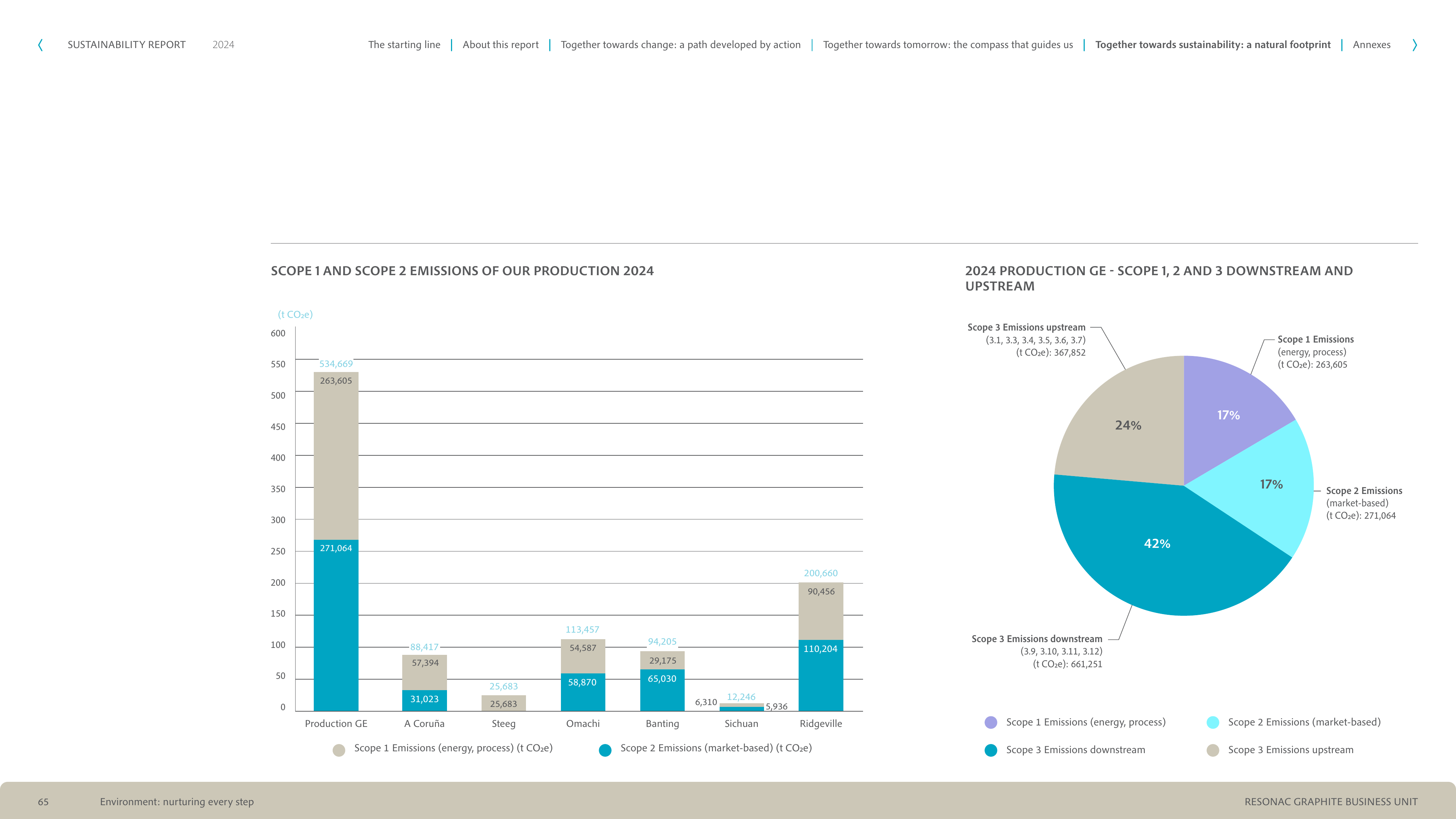Open the Annexes section

coord(1372,45)
